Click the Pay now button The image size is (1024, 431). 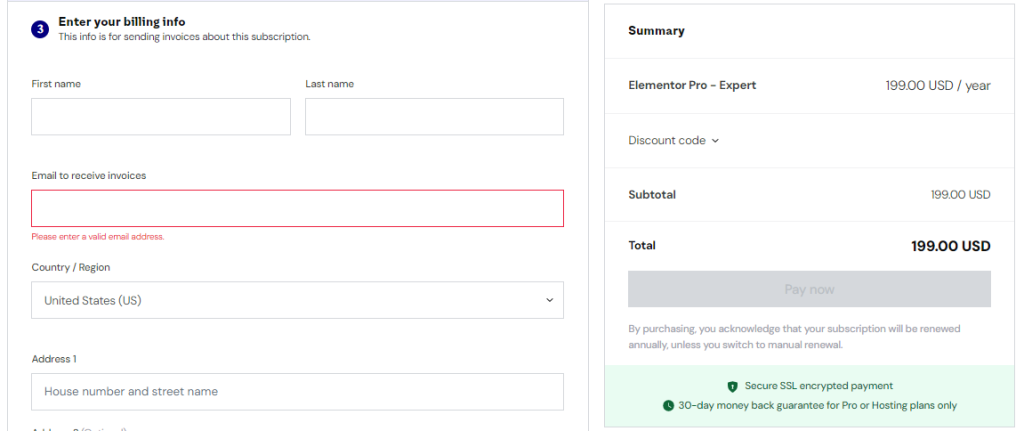pos(809,289)
